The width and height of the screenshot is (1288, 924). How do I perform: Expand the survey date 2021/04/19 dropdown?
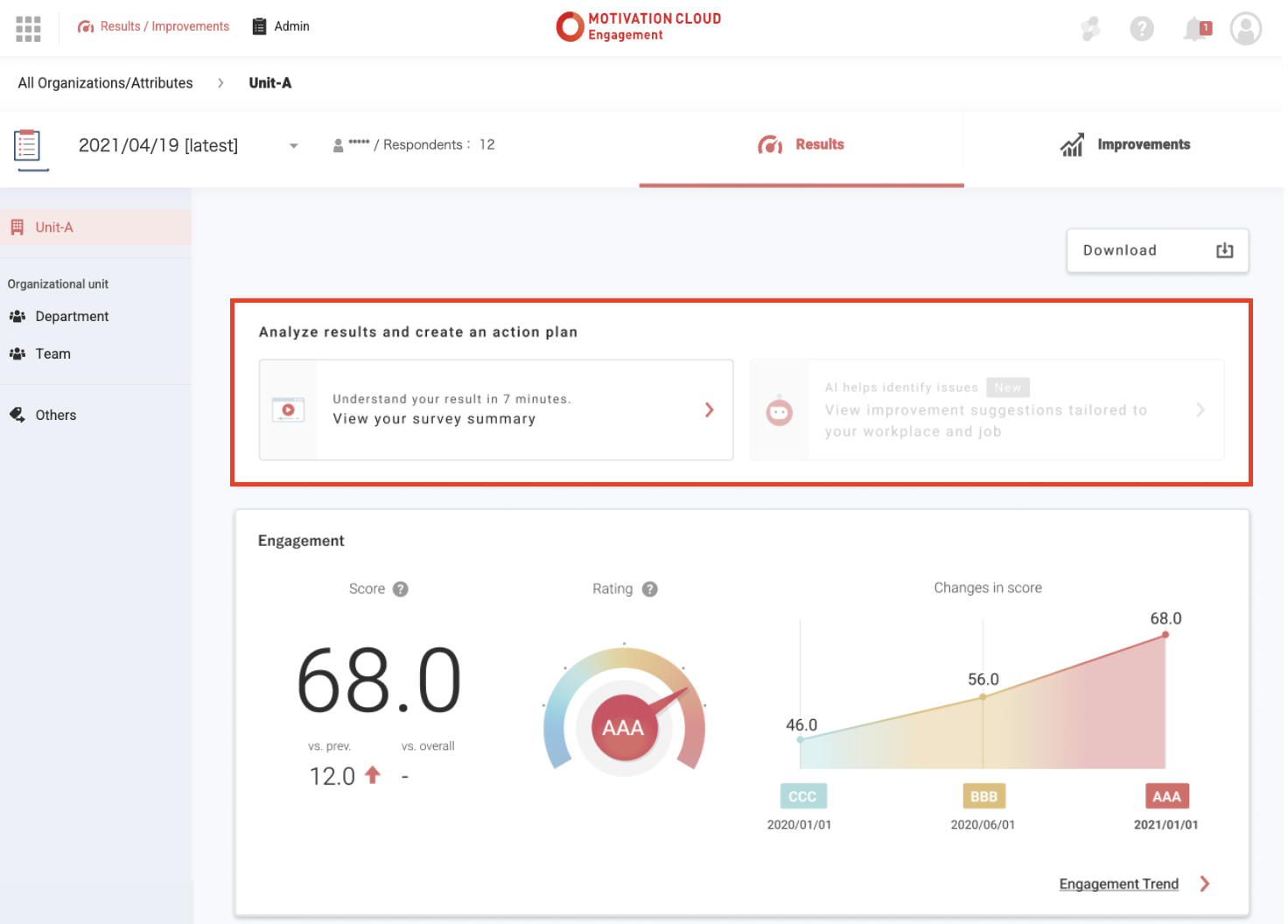pos(294,146)
